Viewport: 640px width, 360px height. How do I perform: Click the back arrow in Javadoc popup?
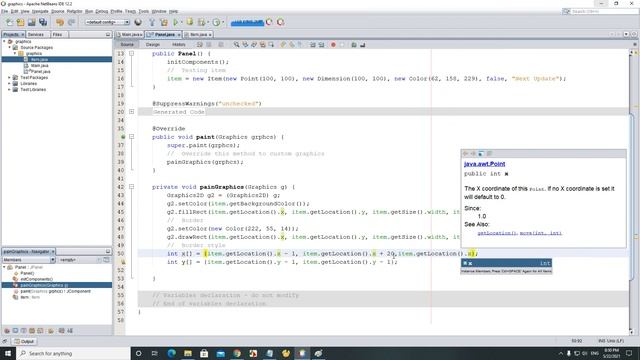[x=465, y=153]
